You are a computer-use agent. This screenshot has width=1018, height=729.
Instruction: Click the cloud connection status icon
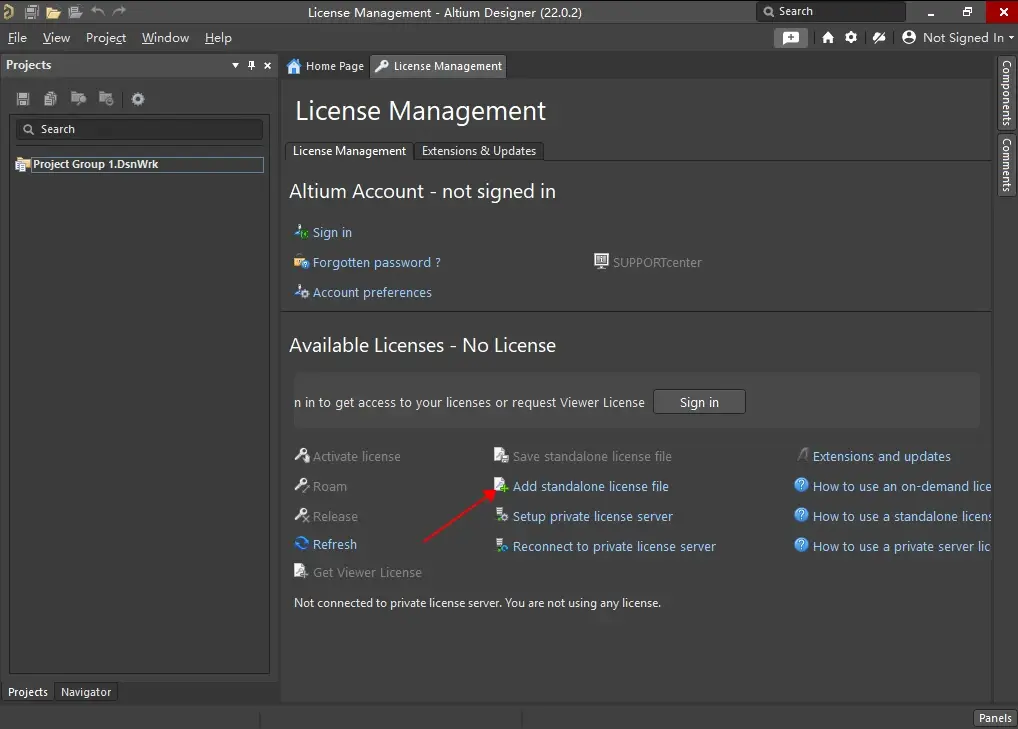879,37
